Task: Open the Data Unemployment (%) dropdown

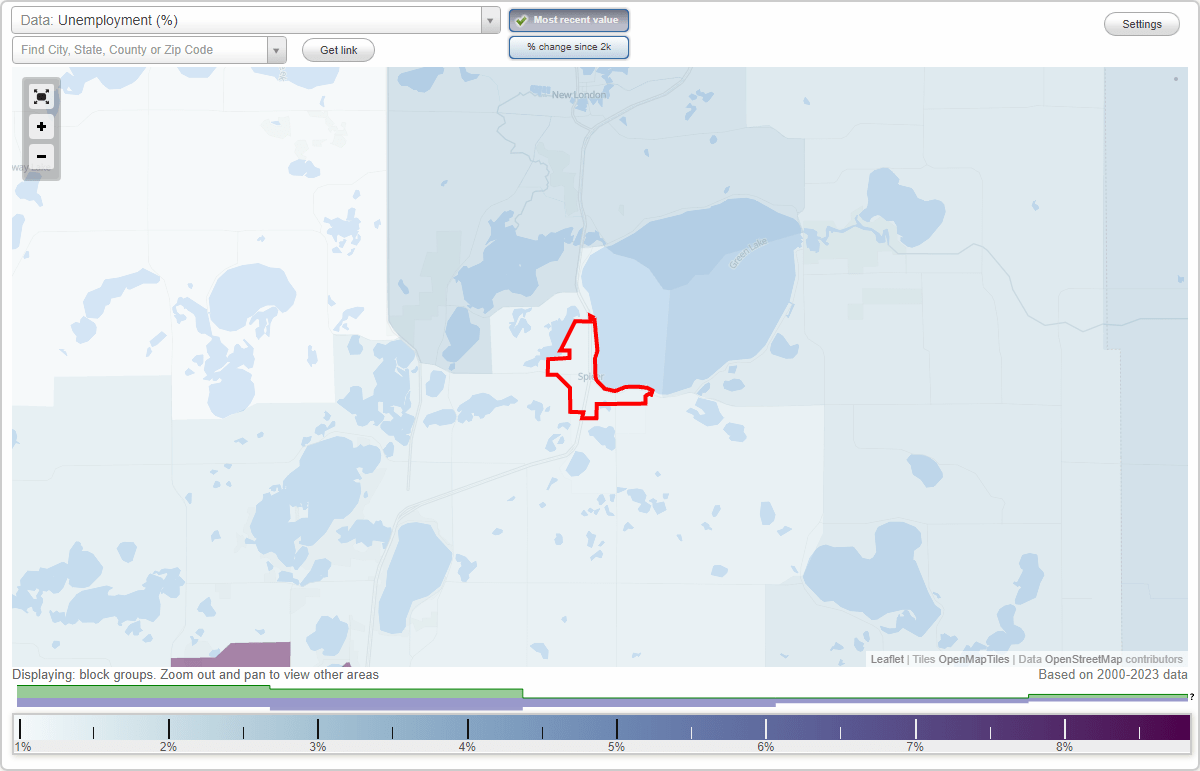Action: point(255,20)
